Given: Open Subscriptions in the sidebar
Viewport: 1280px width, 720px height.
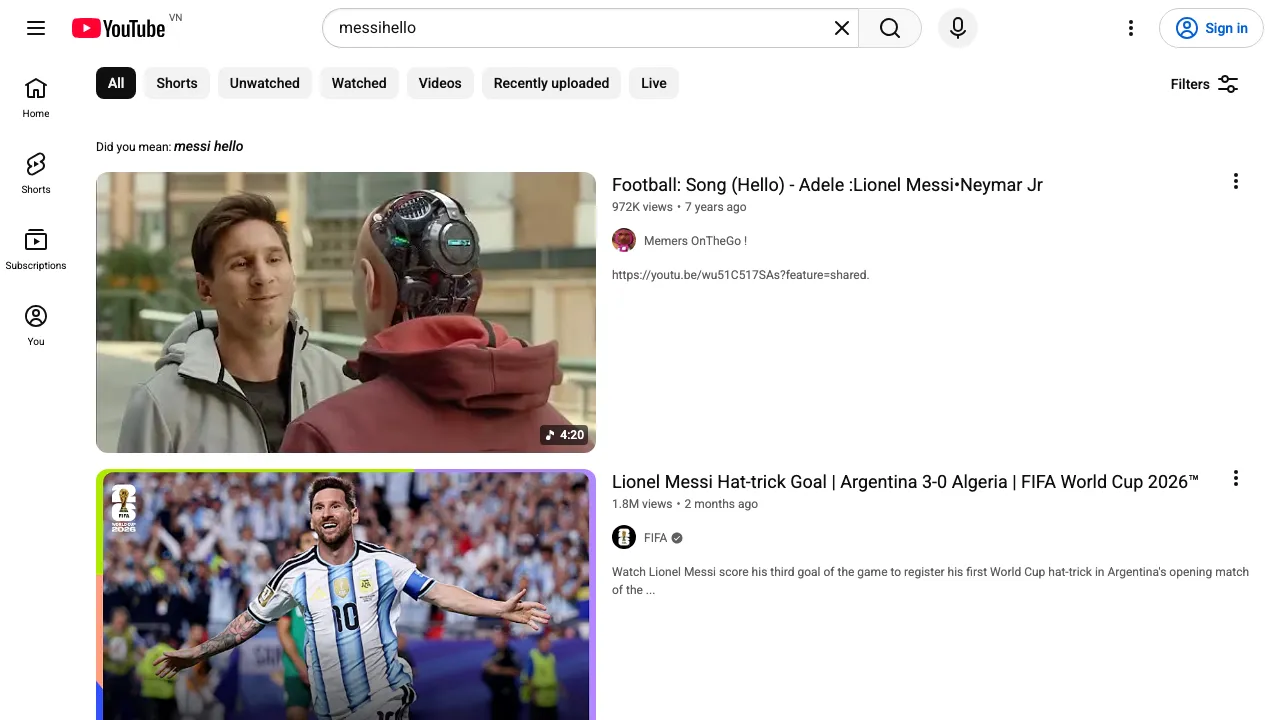Looking at the screenshot, I should [x=36, y=250].
